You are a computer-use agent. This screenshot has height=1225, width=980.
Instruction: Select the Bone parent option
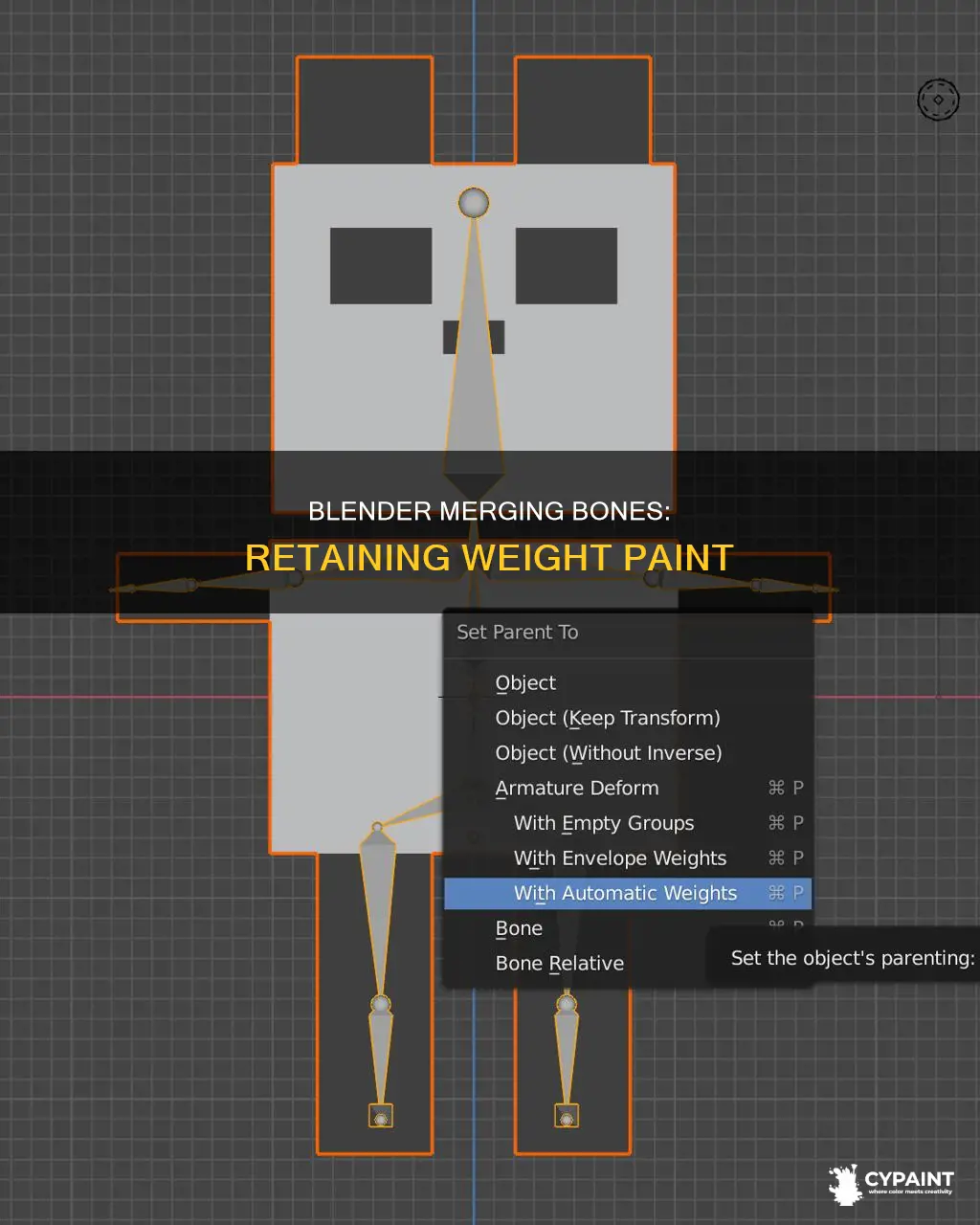628,928
